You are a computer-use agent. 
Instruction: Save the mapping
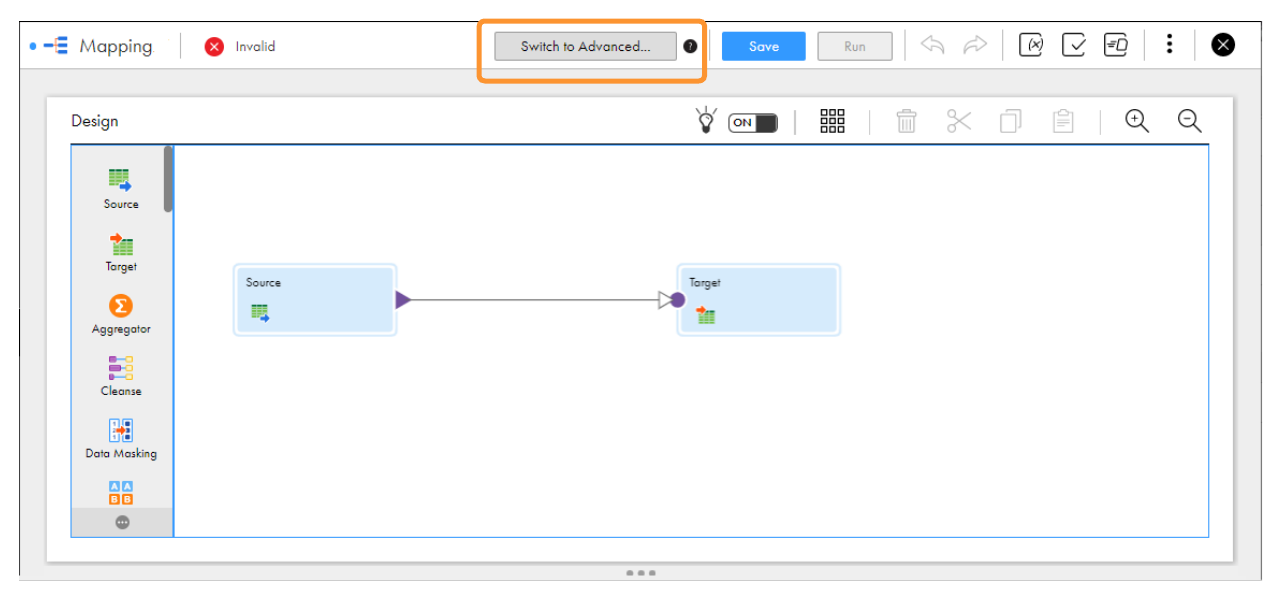[764, 46]
